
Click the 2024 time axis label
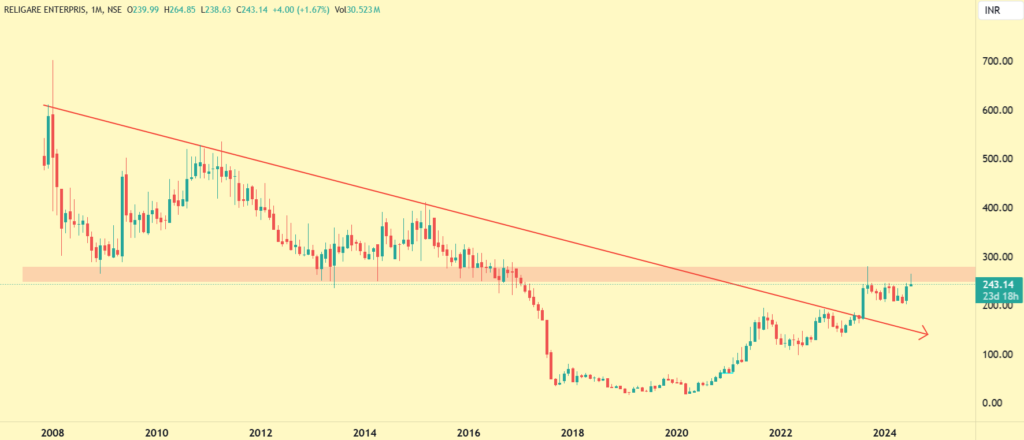[x=885, y=432]
